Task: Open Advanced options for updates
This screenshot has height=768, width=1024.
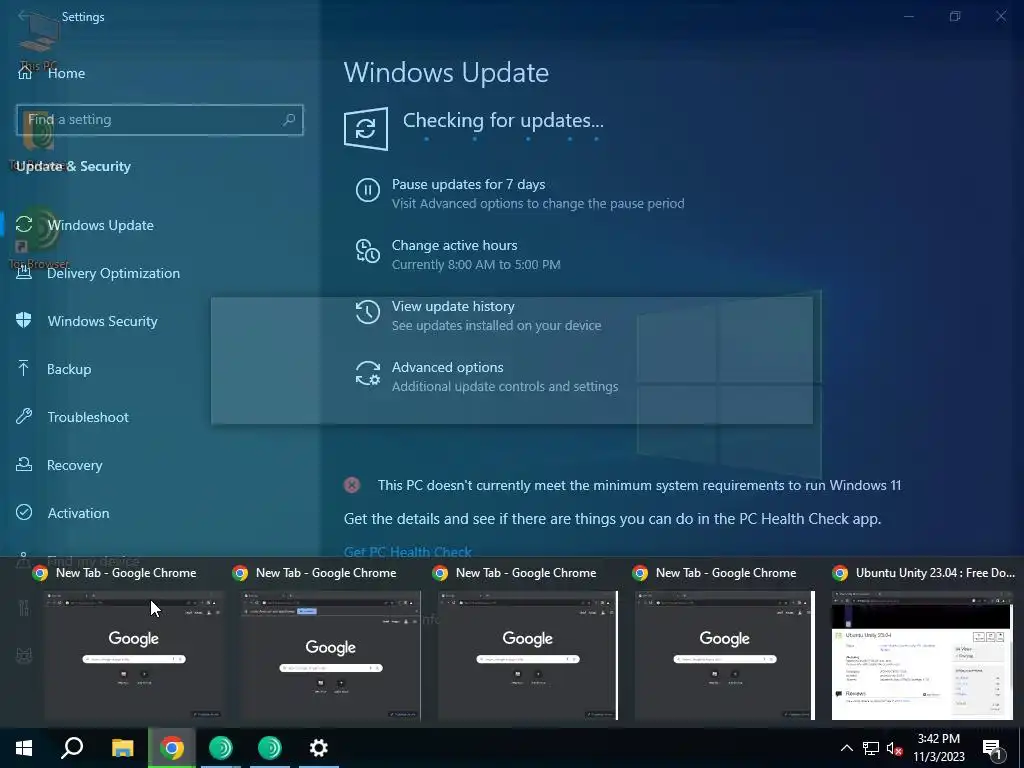Action: tap(447, 367)
